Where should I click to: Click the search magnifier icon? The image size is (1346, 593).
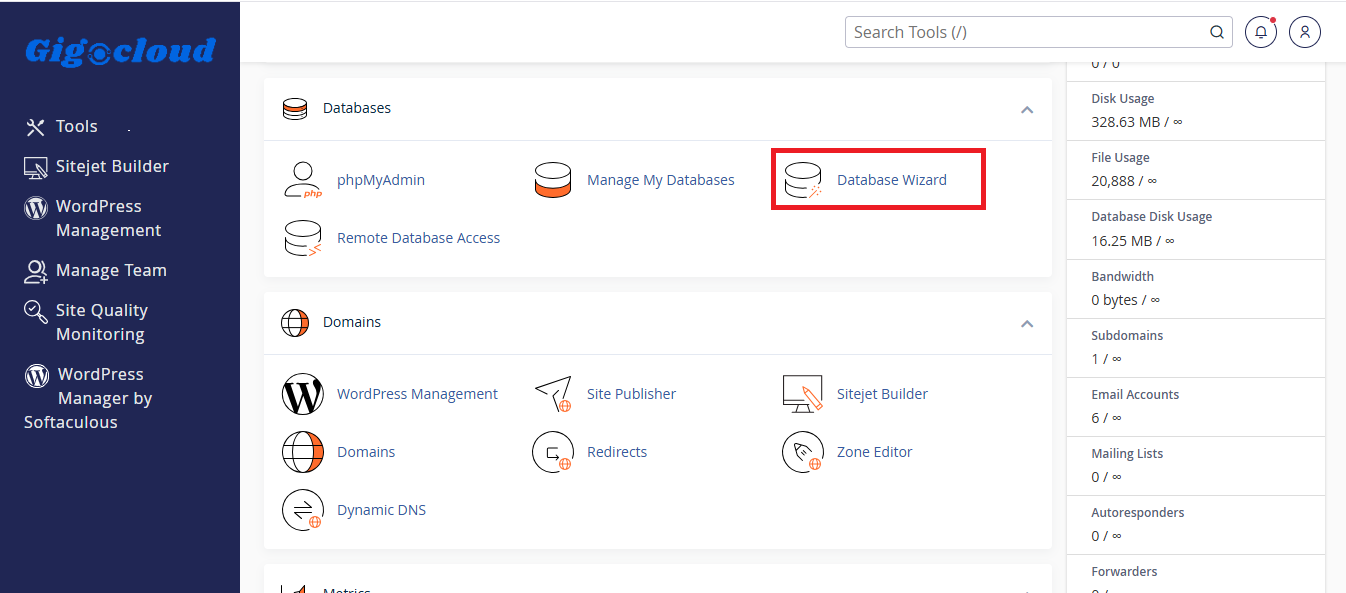[x=1217, y=32]
